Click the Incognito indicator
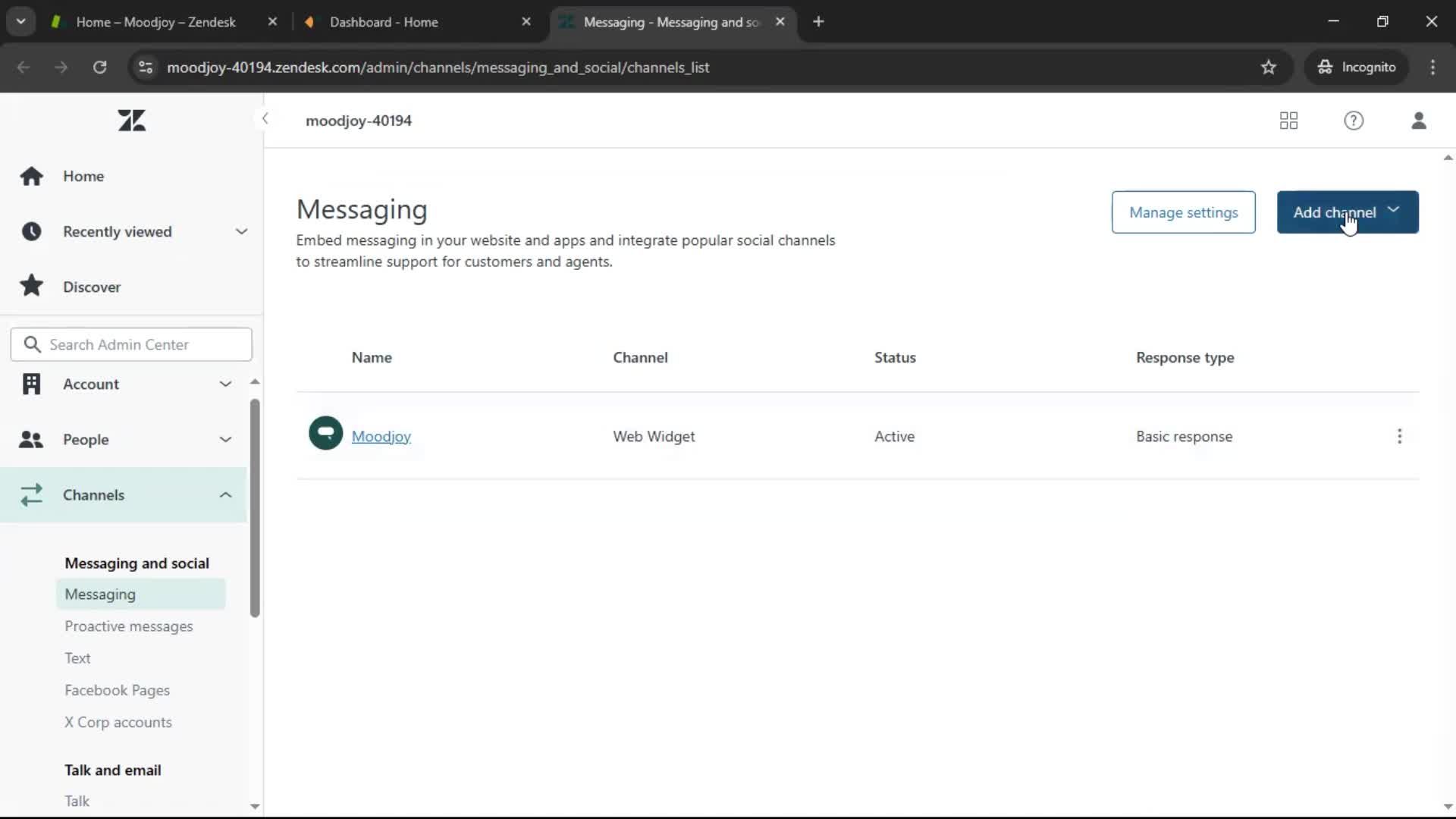The width and height of the screenshot is (1456, 819). click(x=1357, y=67)
